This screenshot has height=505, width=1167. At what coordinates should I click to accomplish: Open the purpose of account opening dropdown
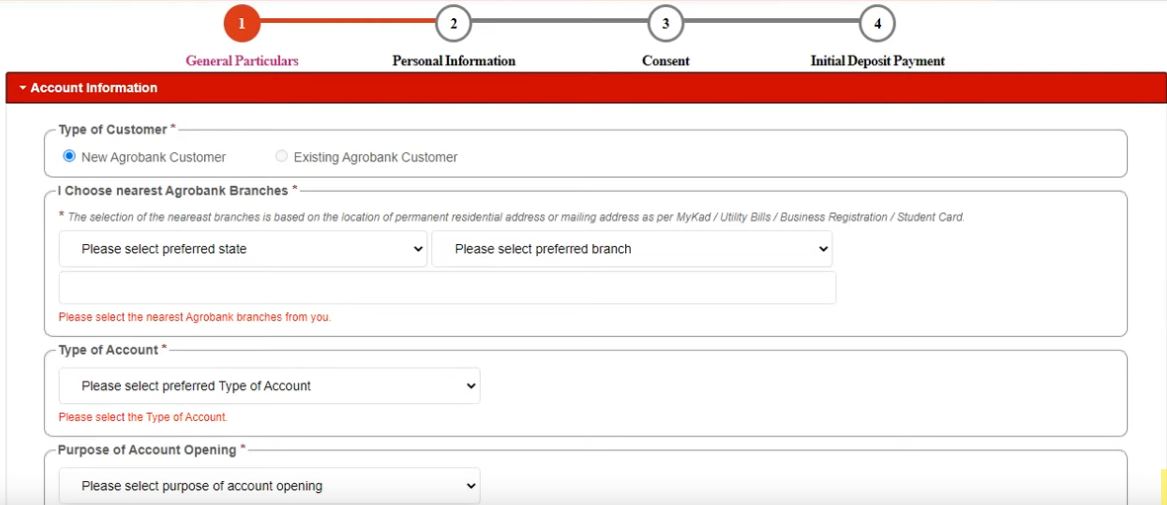[269, 486]
